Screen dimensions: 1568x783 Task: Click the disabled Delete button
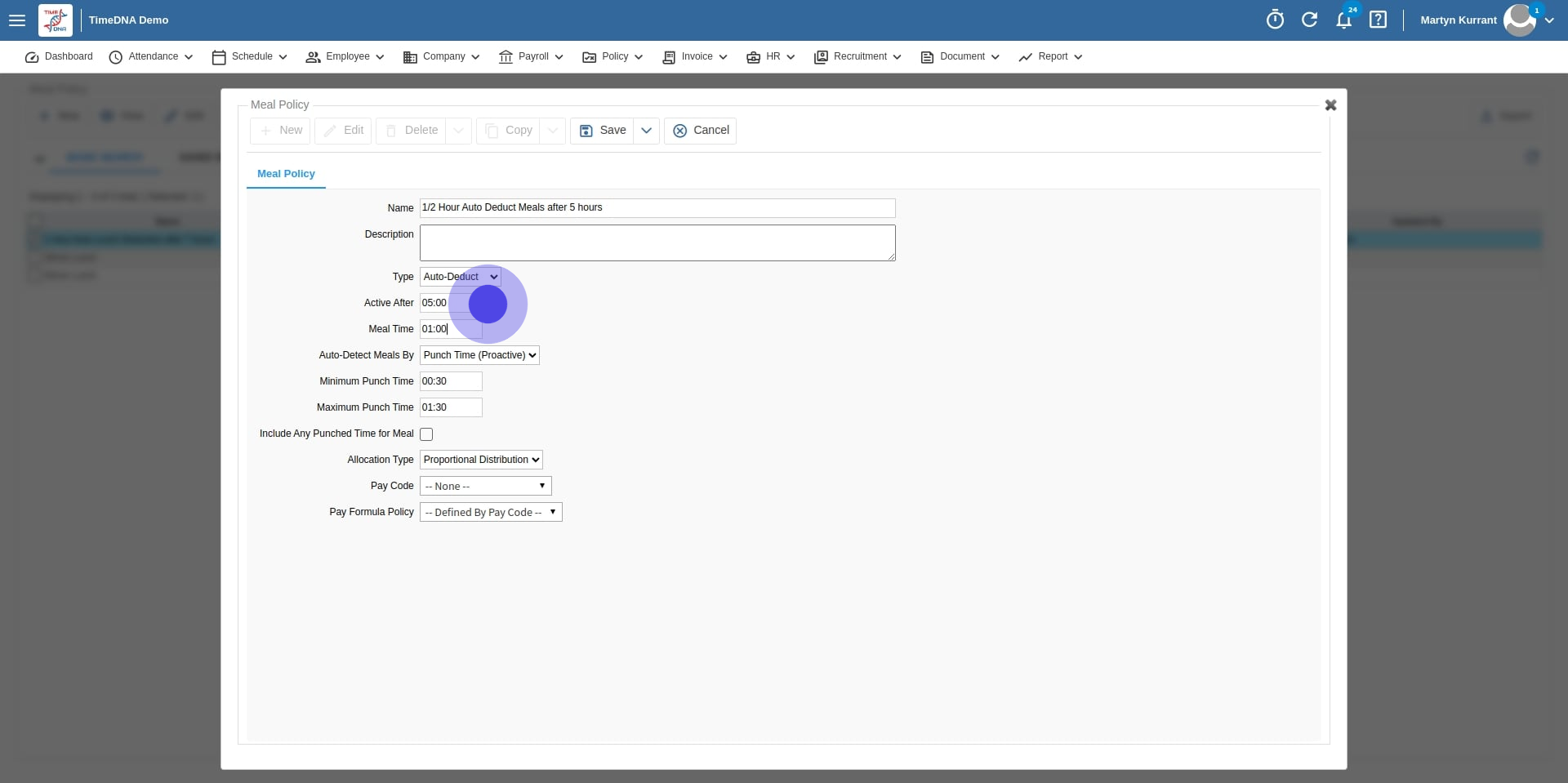coord(411,131)
